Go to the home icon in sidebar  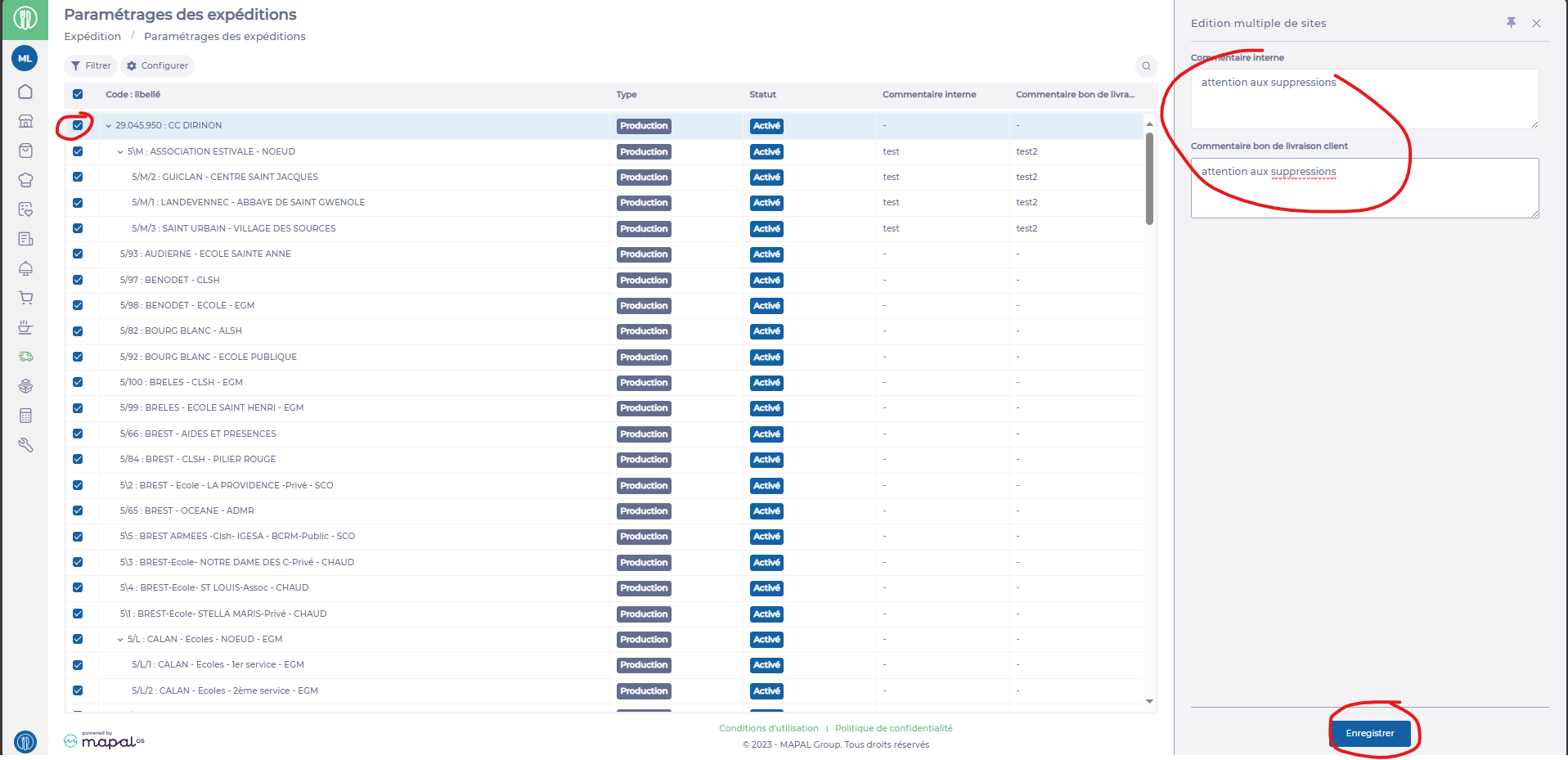(x=25, y=92)
